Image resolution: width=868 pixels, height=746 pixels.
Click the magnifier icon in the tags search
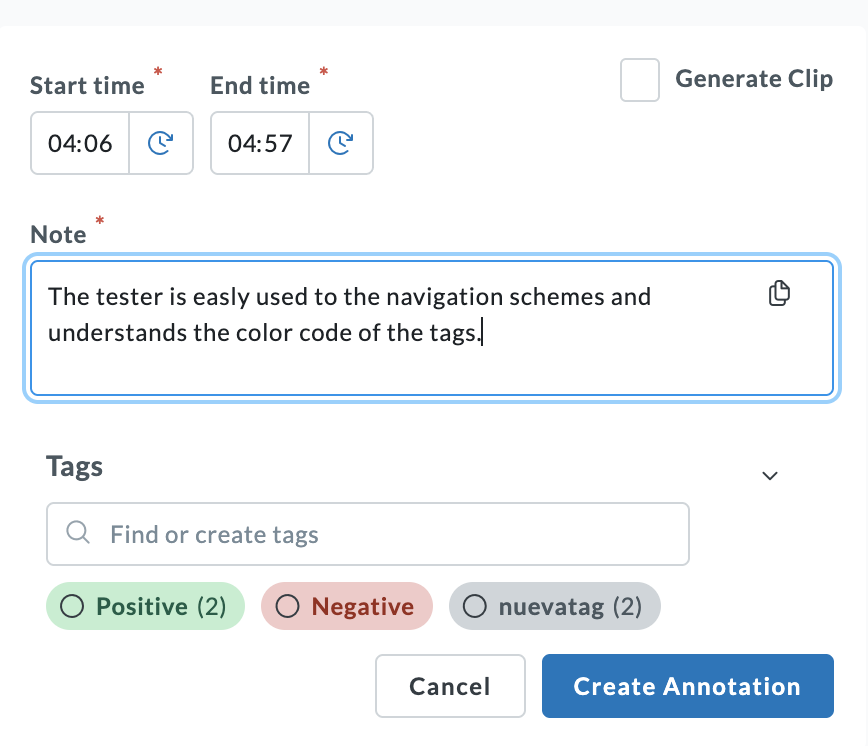[x=78, y=534]
